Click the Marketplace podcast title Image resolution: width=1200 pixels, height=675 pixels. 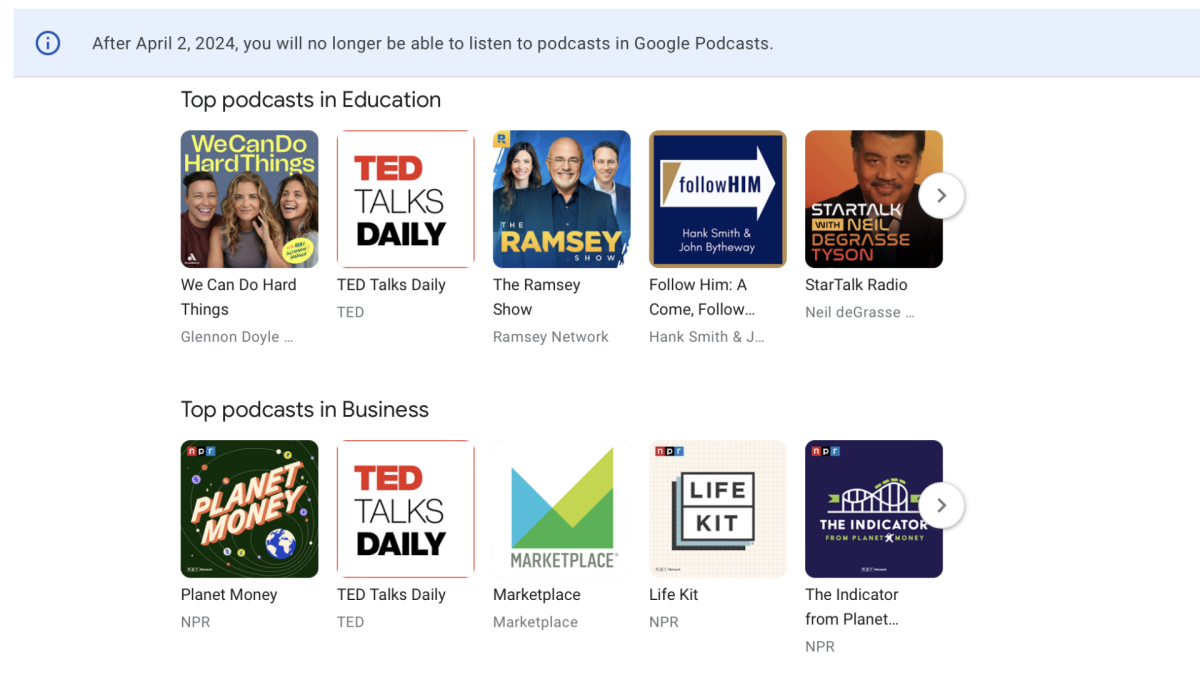tap(536, 595)
